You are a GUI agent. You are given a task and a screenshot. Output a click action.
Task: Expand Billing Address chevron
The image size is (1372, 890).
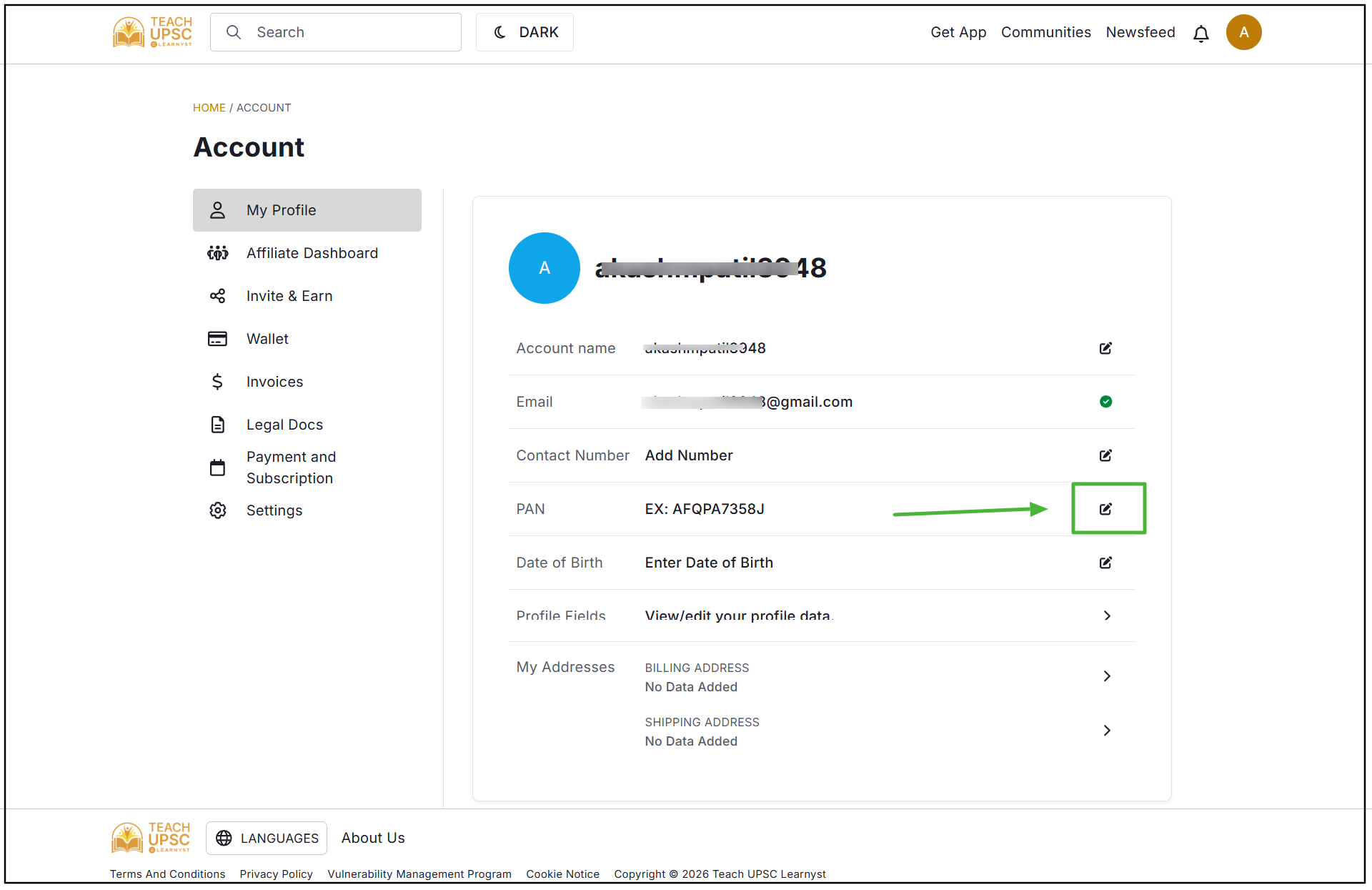(x=1107, y=676)
